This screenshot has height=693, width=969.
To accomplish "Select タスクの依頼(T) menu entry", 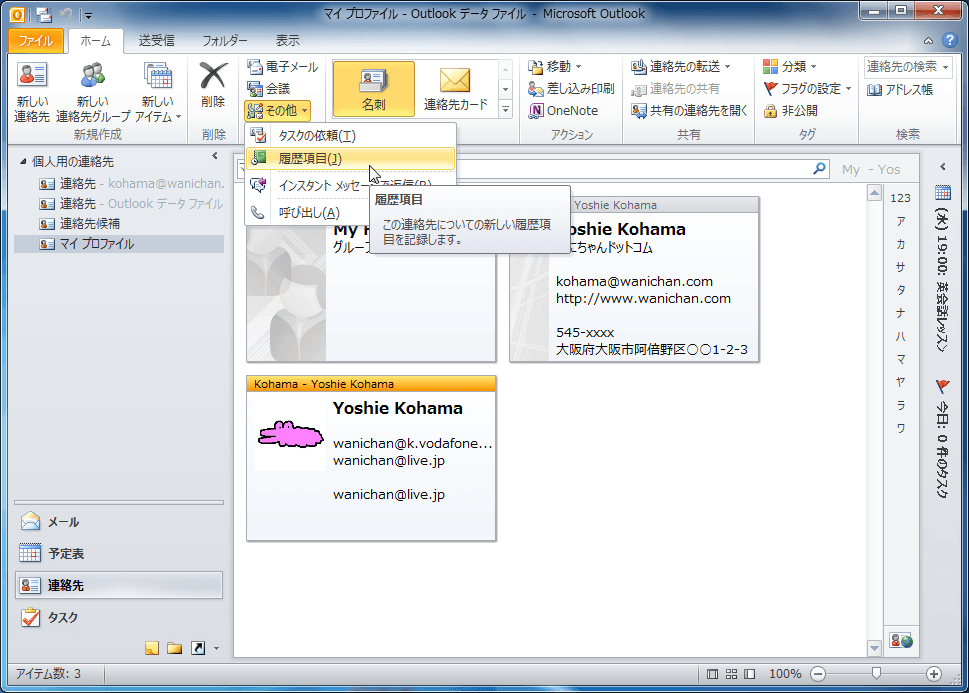I will point(350,135).
